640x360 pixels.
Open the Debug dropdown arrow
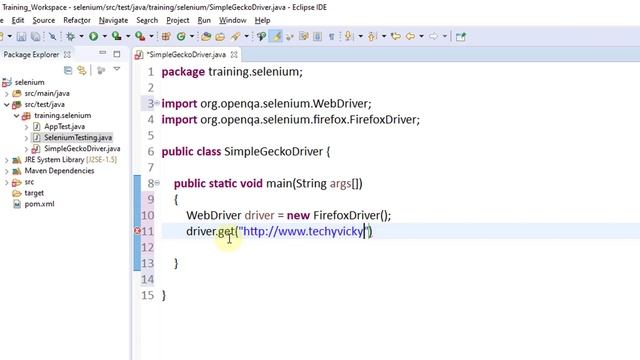(81, 37)
